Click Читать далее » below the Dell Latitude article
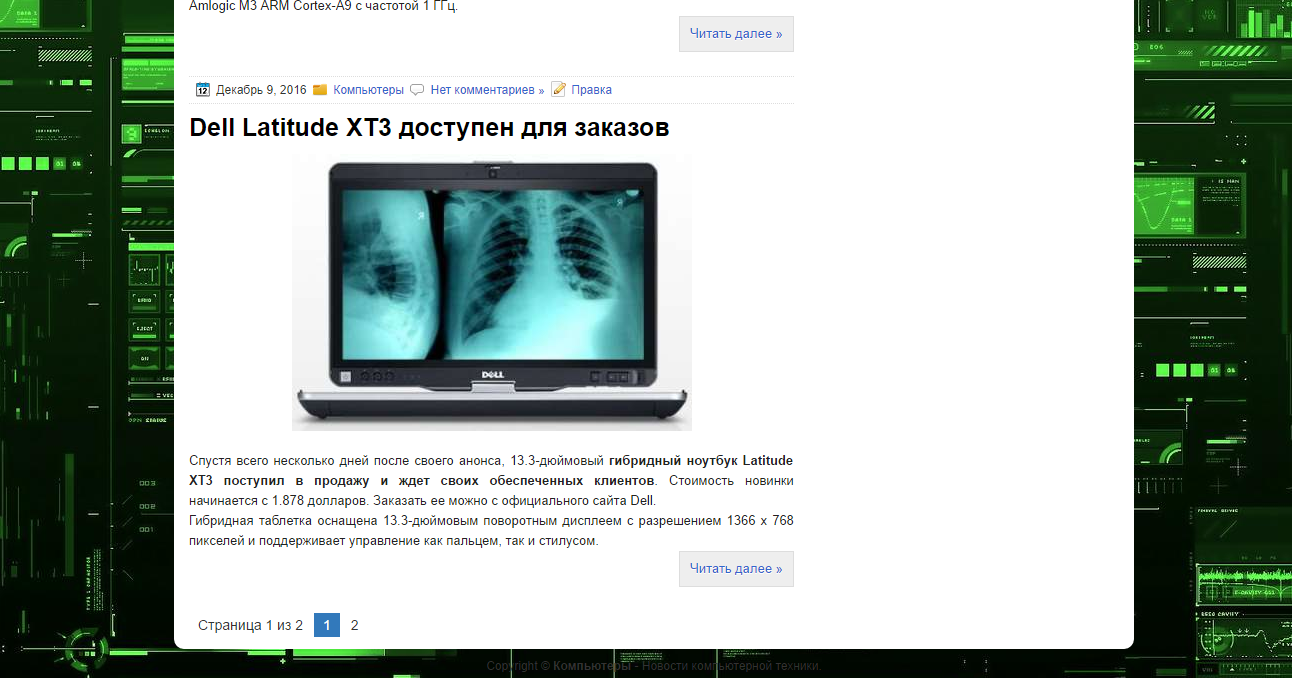 pyautogui.click(x=736, y=569)
